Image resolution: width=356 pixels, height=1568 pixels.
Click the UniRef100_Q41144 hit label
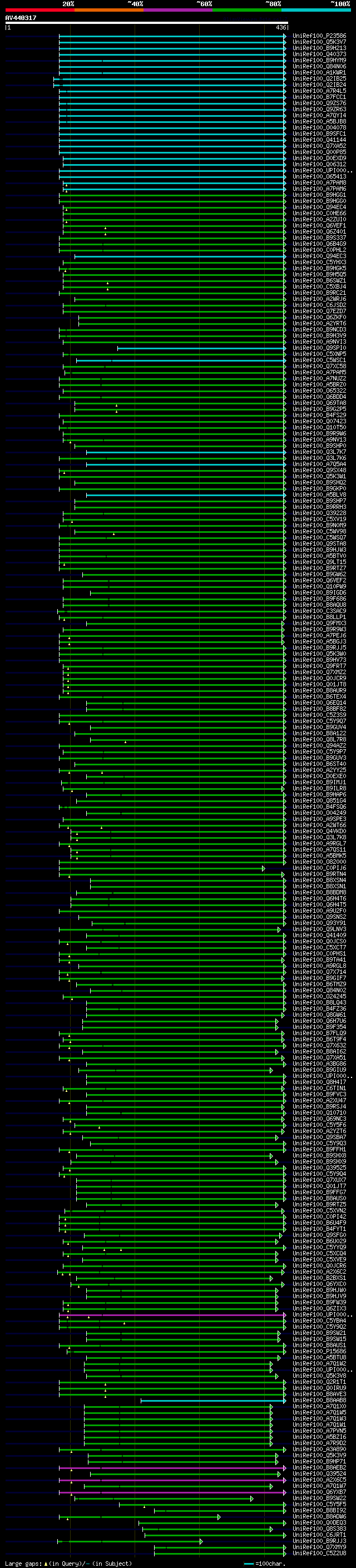[319, 140]
